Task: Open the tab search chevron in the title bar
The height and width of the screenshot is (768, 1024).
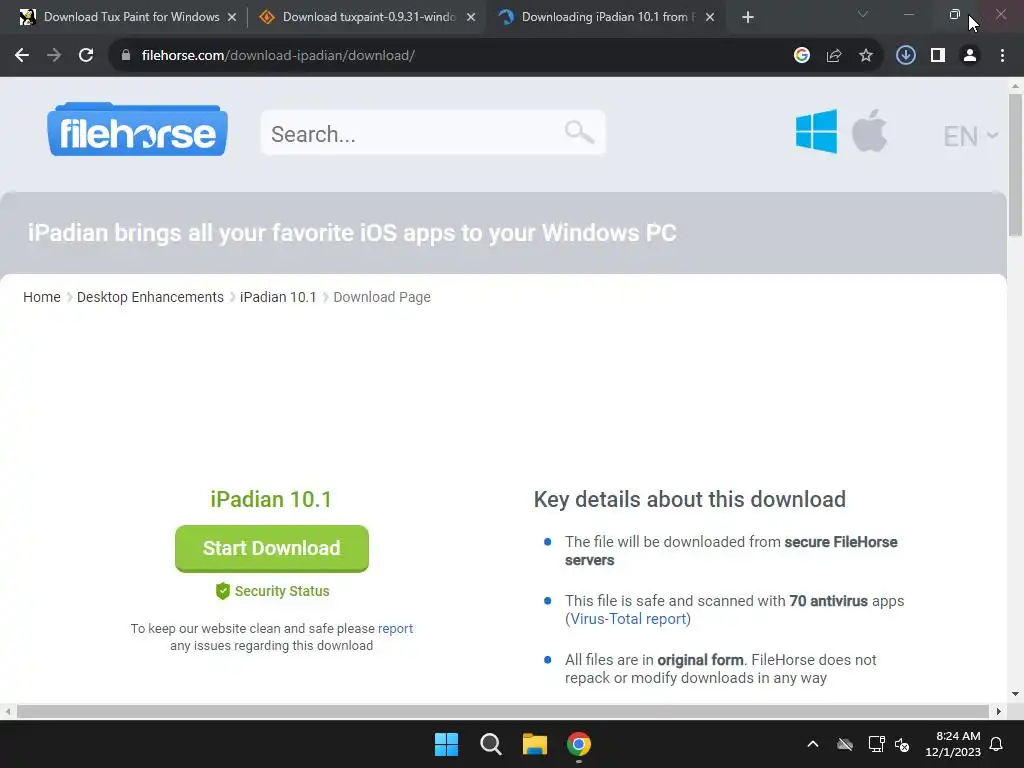Action: click(x=863, y=14)
